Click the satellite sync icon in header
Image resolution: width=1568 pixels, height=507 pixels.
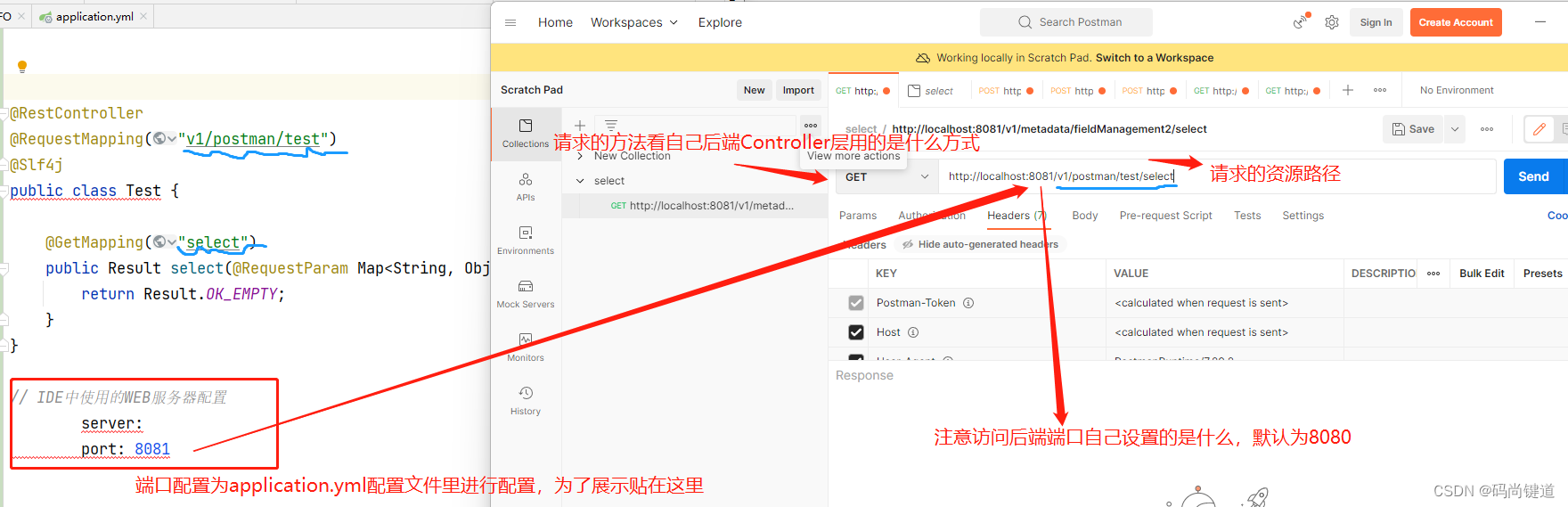(x=1301, y=22)
